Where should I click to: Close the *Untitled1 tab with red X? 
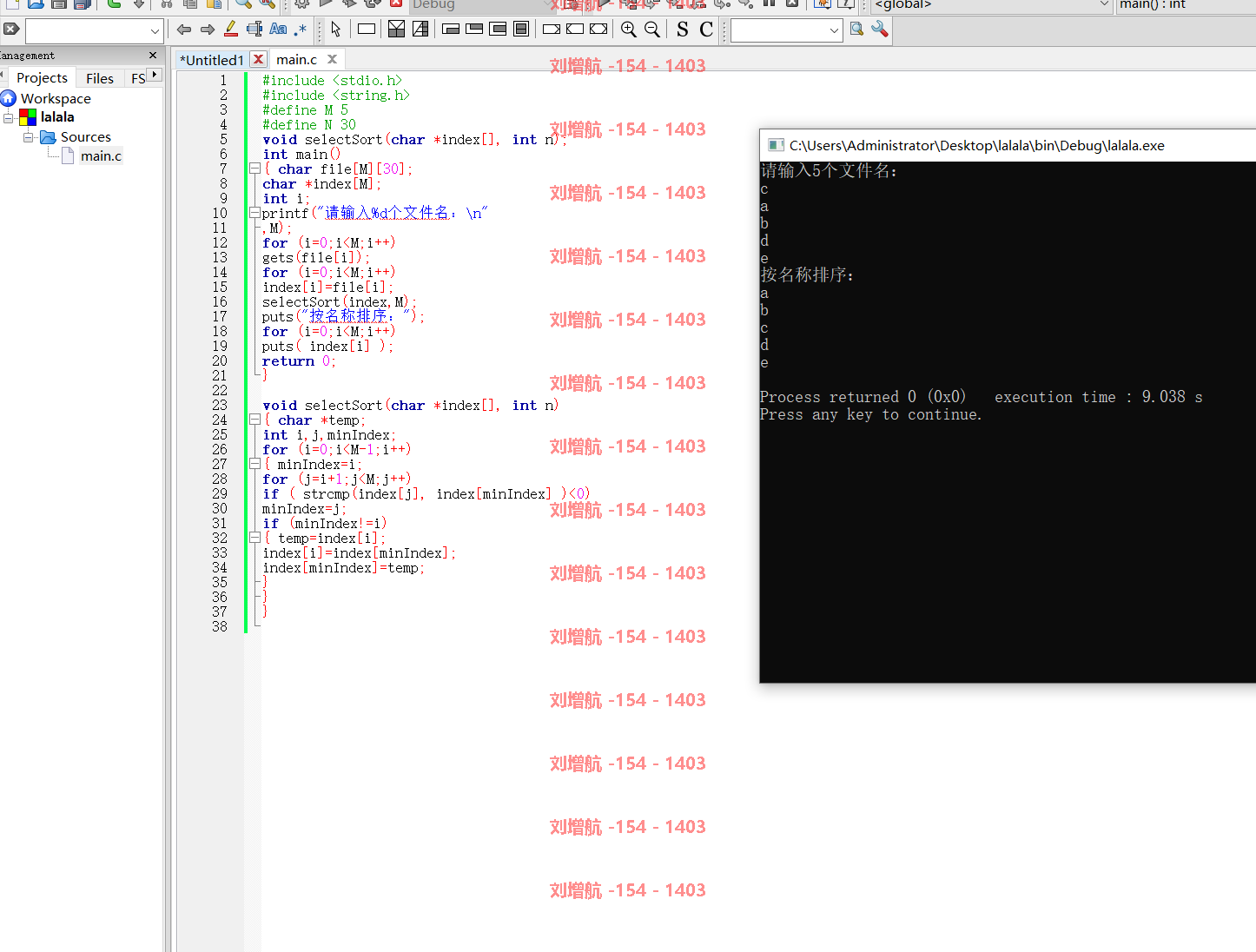pos(258,59)
